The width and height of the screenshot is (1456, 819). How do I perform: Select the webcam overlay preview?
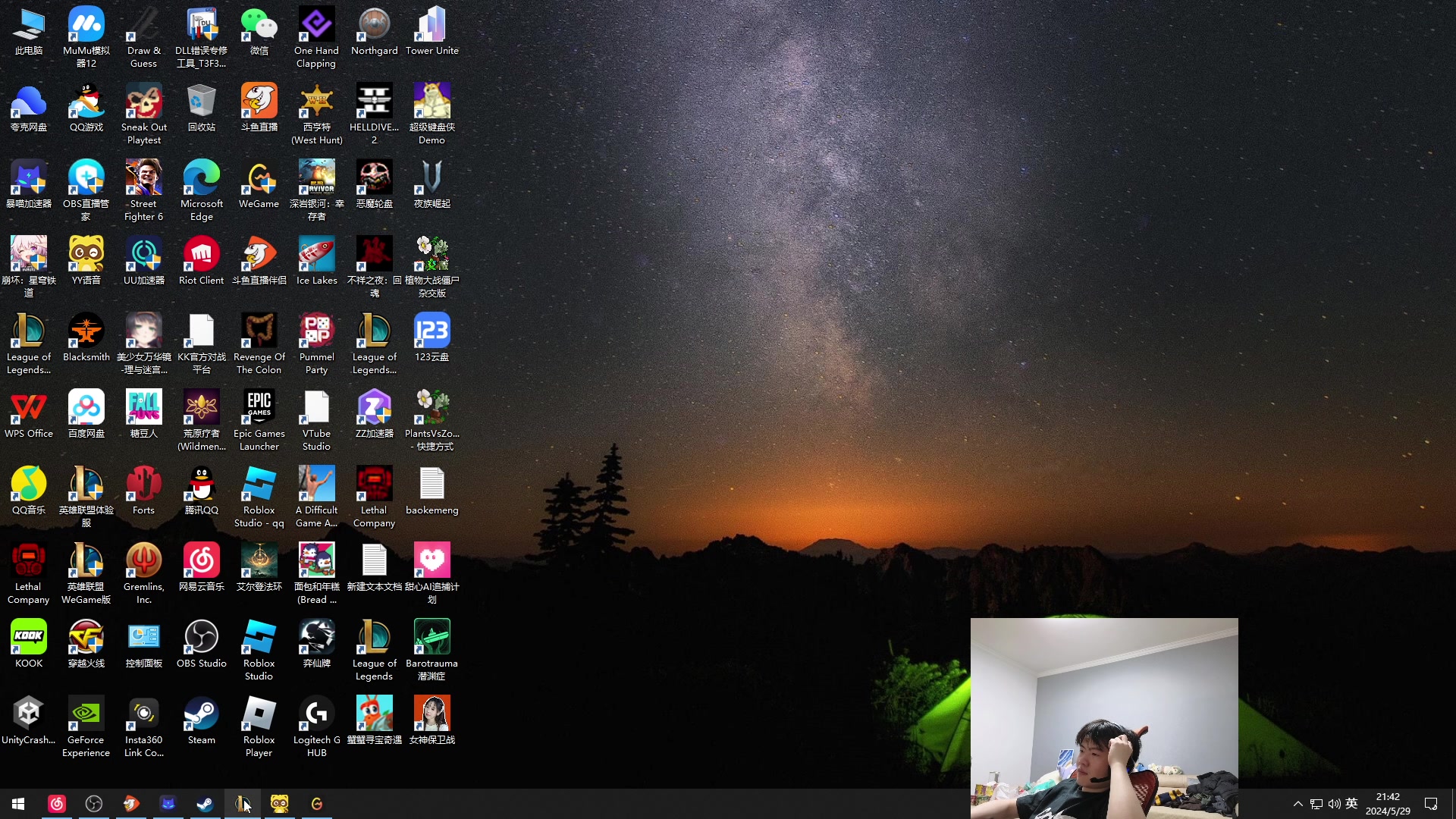pyautogui.click(x=1104, y=718)
